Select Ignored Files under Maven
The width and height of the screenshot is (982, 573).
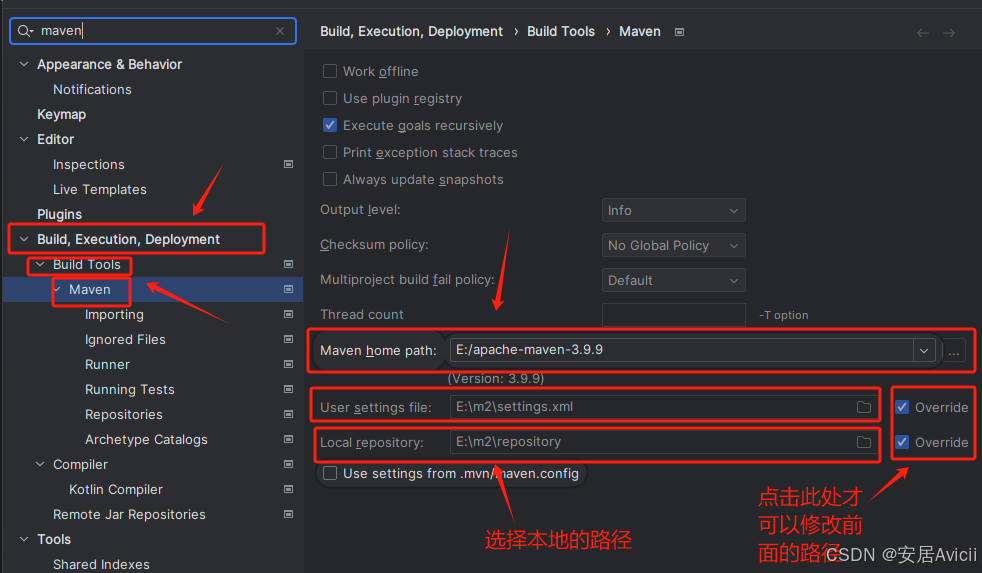coord(125,339)
